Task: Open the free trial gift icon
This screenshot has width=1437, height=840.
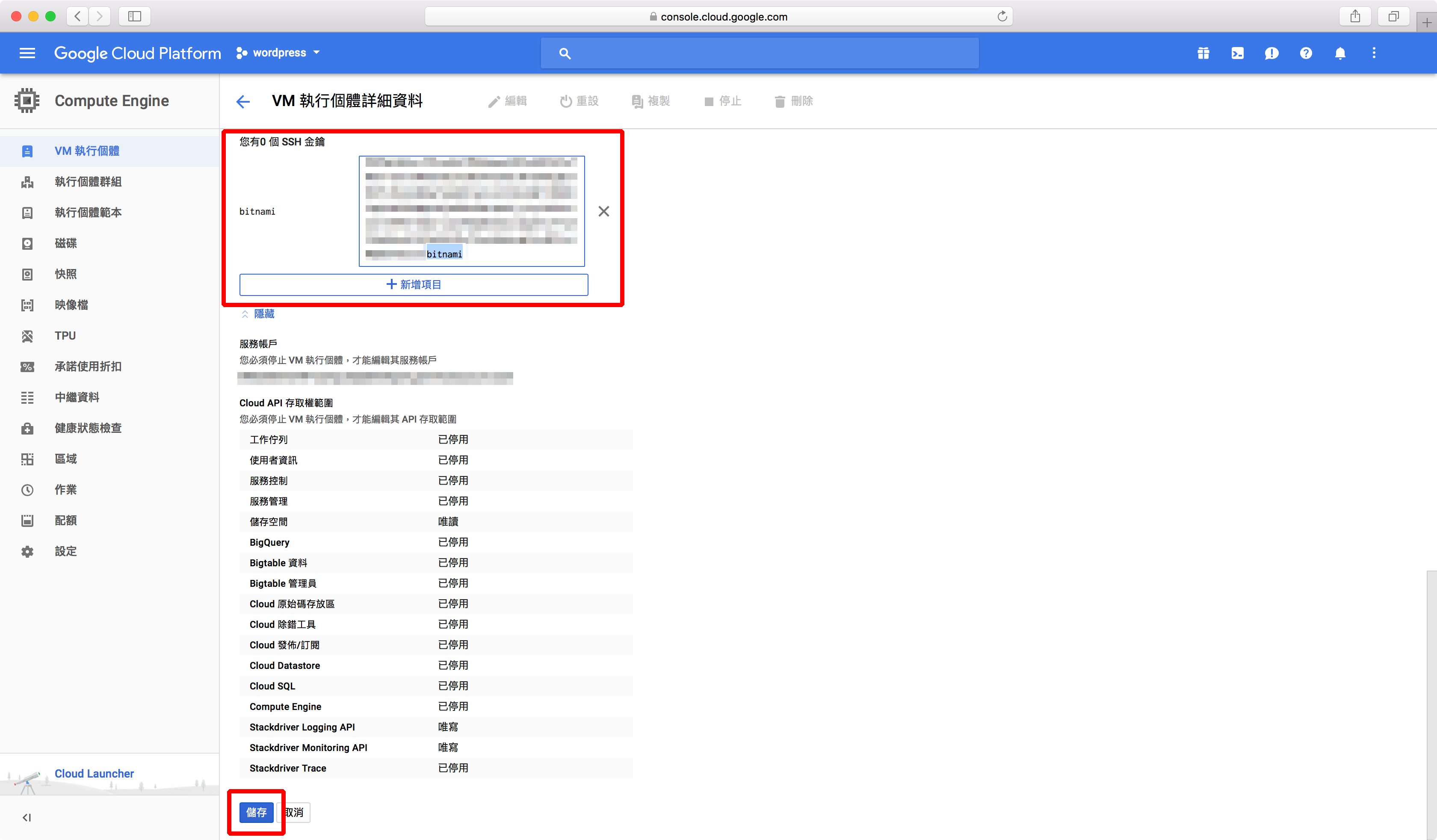Action: (x=1203, y=53)
